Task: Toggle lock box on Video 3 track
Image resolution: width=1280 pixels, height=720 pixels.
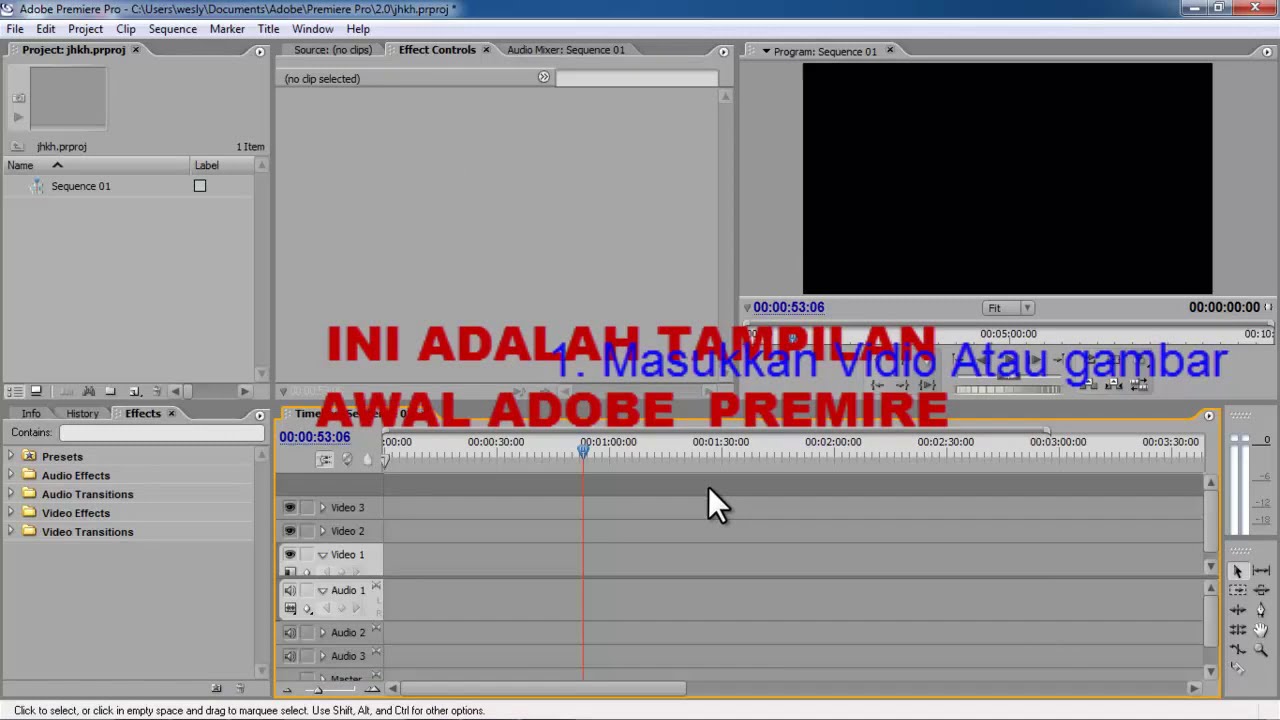Action: (307, 507)
